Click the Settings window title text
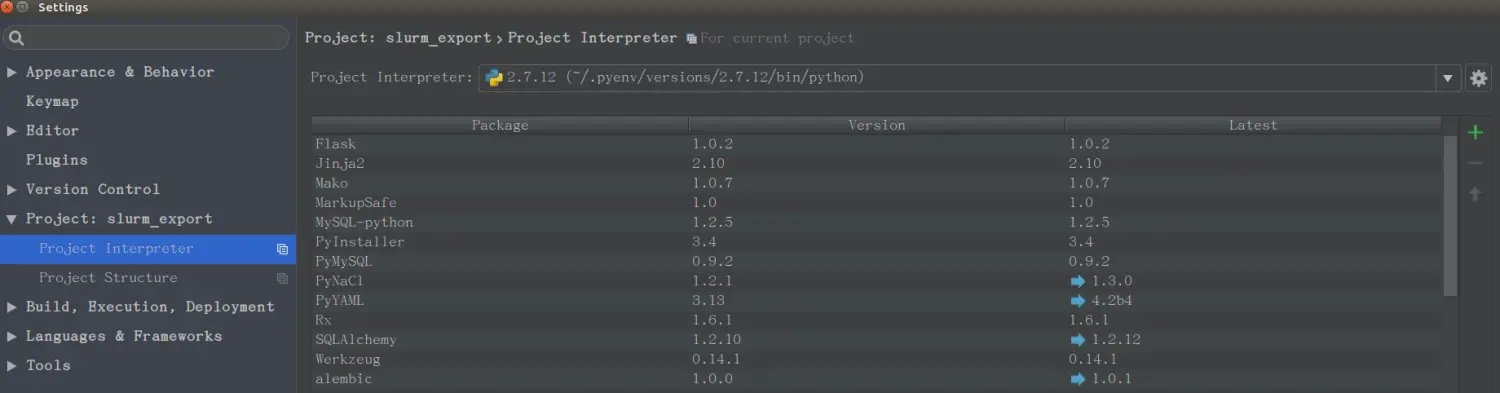1500x393 pixels. pyautogui.click(x=63, y=8)
